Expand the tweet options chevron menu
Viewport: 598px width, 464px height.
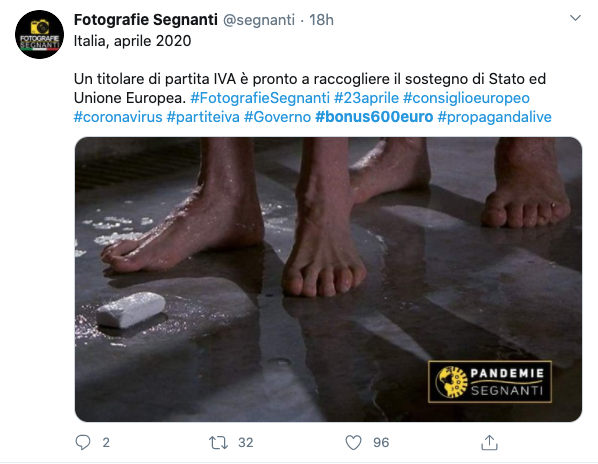point(575,18)
